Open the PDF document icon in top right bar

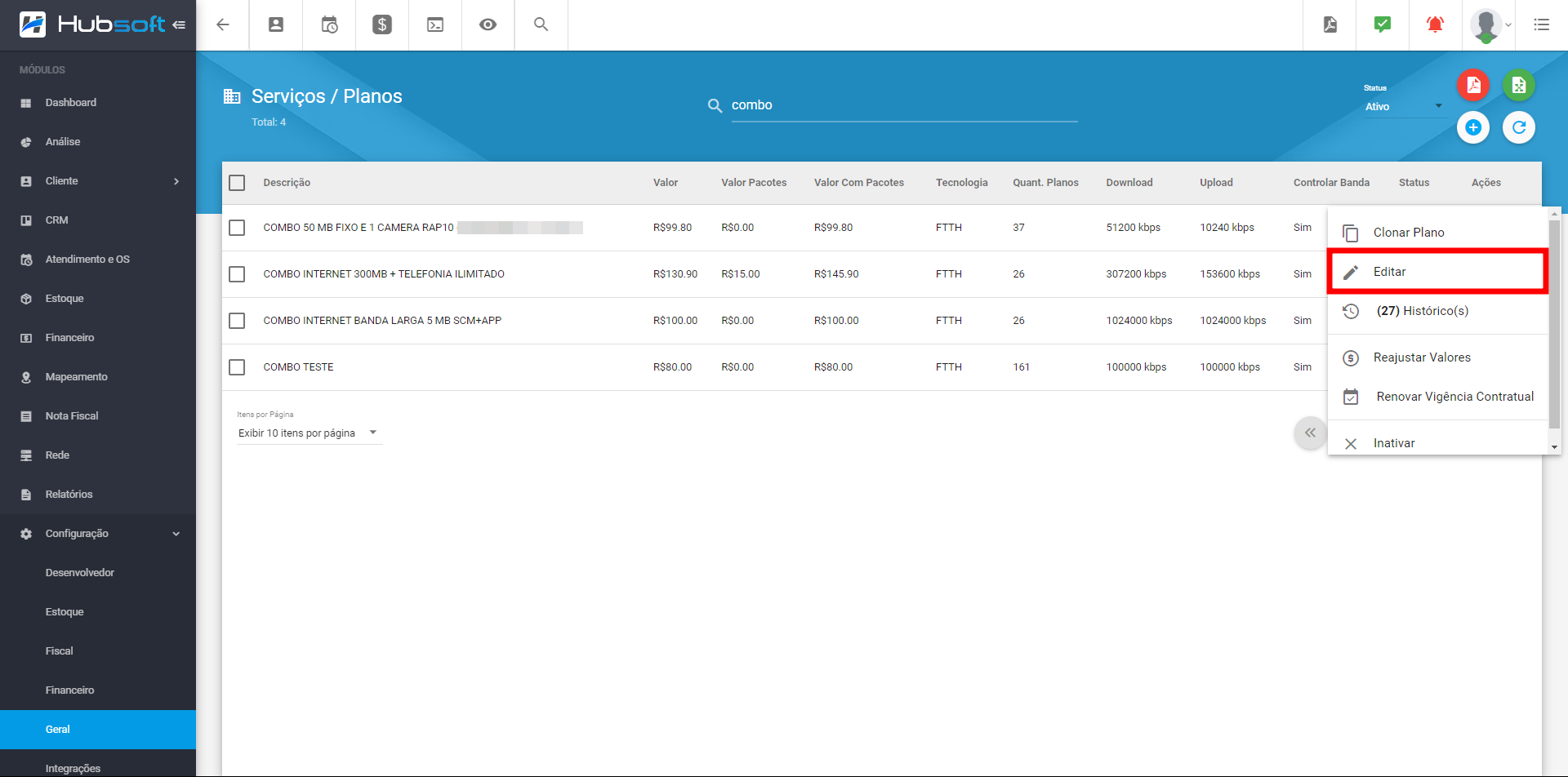click(x=1330, y=24)
